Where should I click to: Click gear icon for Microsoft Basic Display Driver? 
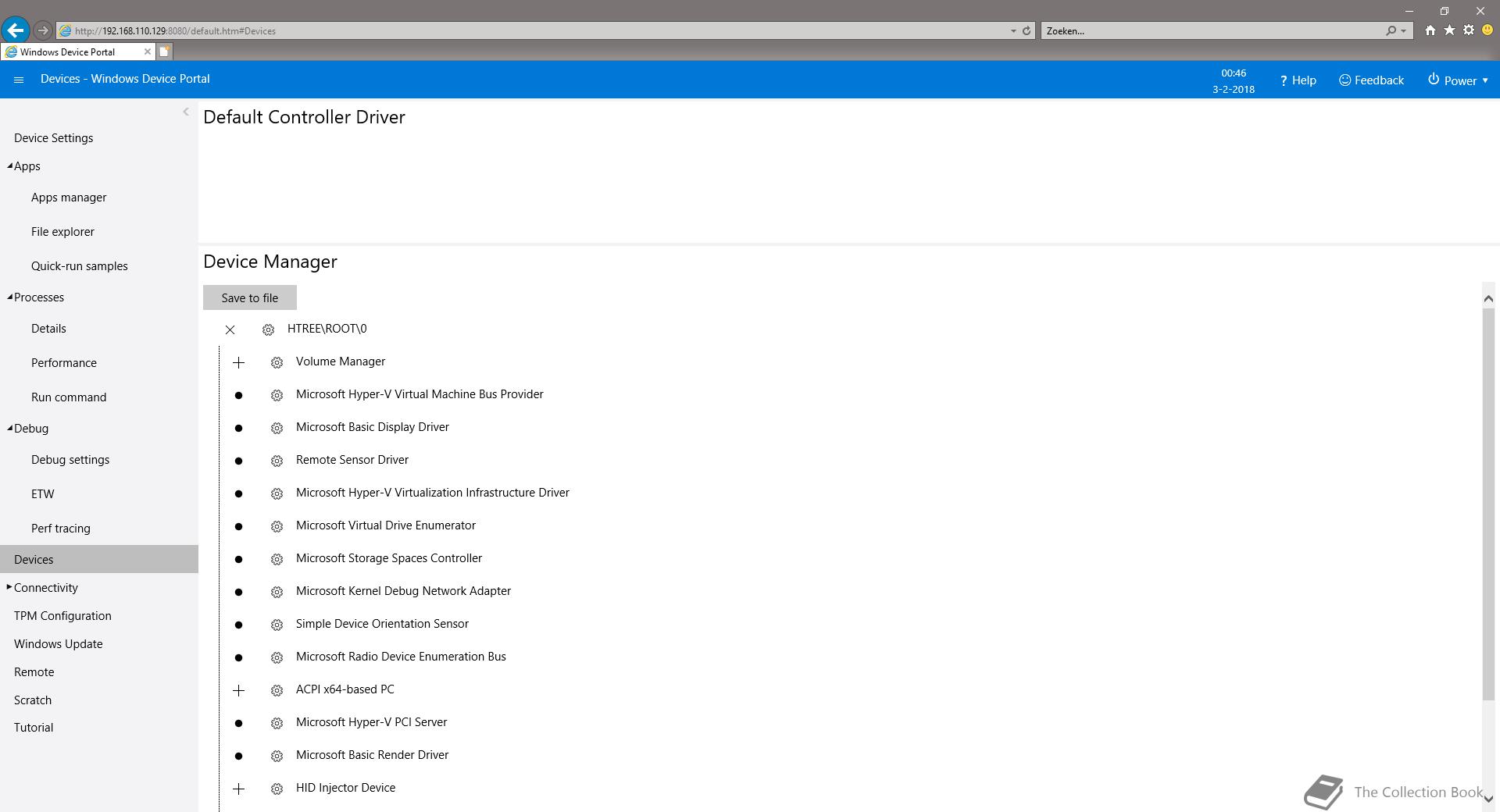[277, 428]
